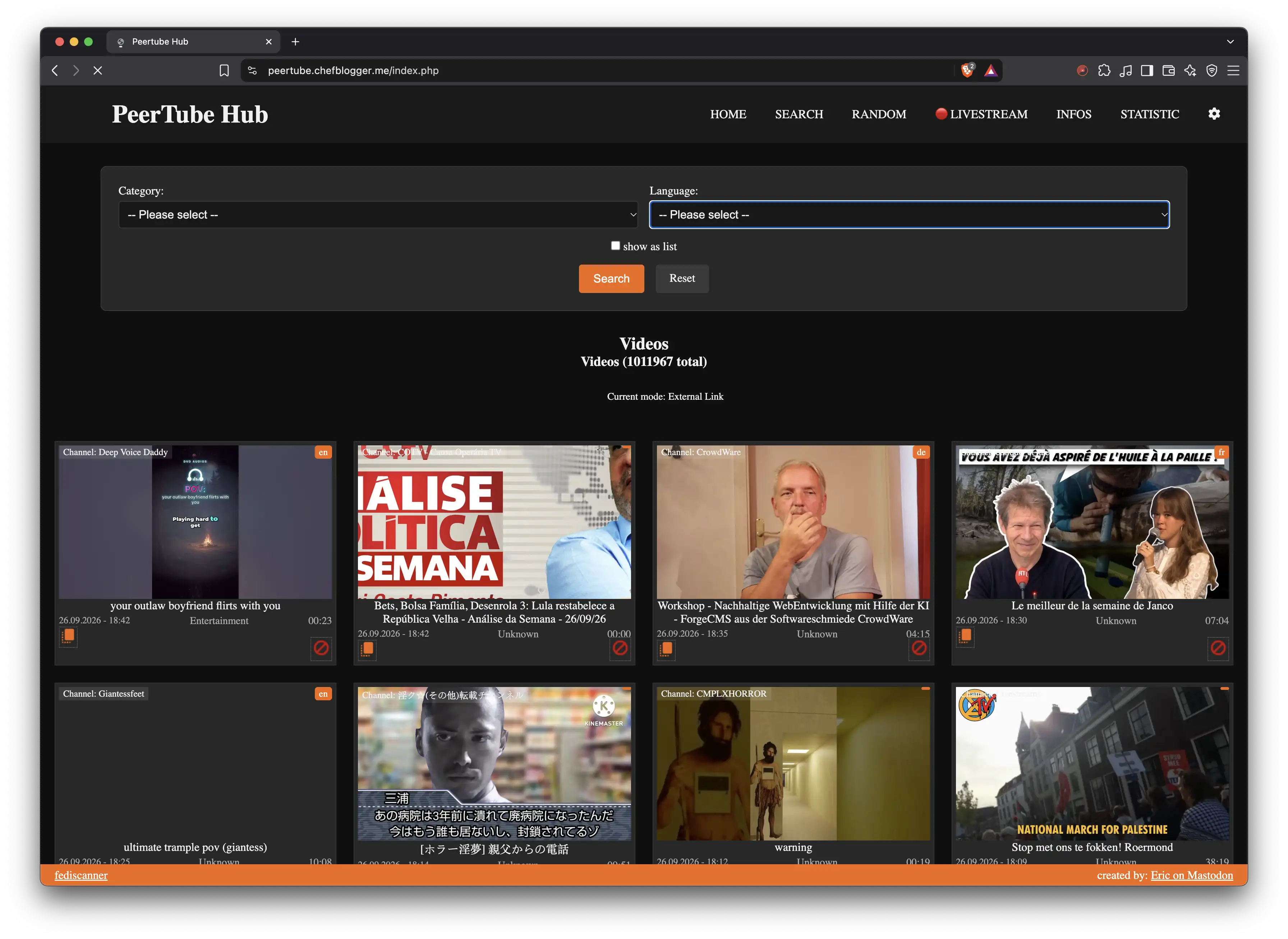This screenshot has height=939, width=1288.
Task: Click the Reset button
Action: pos(682,279)
